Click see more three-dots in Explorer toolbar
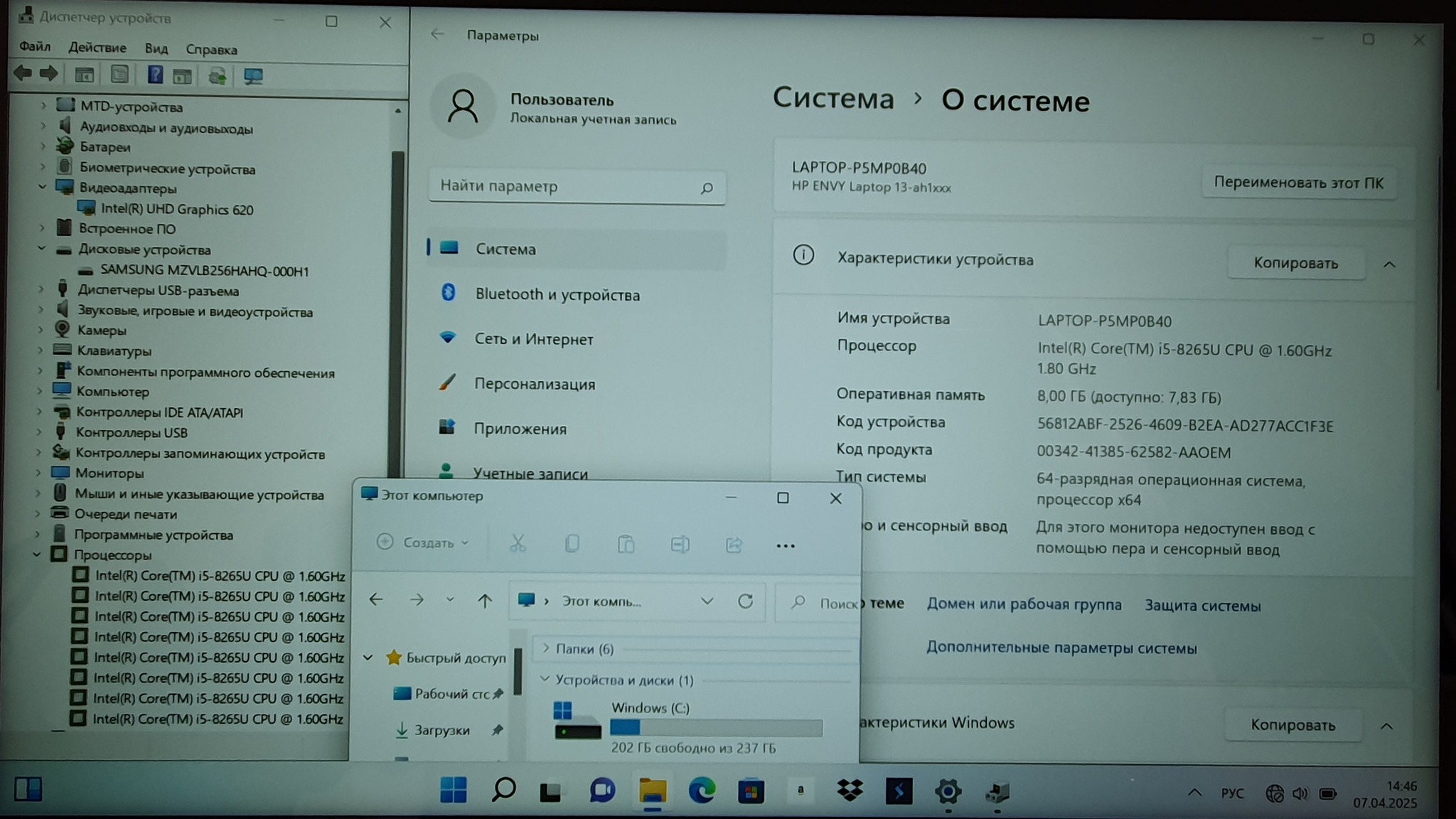This screenshot has width=1456, height=819. (x=785, y=546)
